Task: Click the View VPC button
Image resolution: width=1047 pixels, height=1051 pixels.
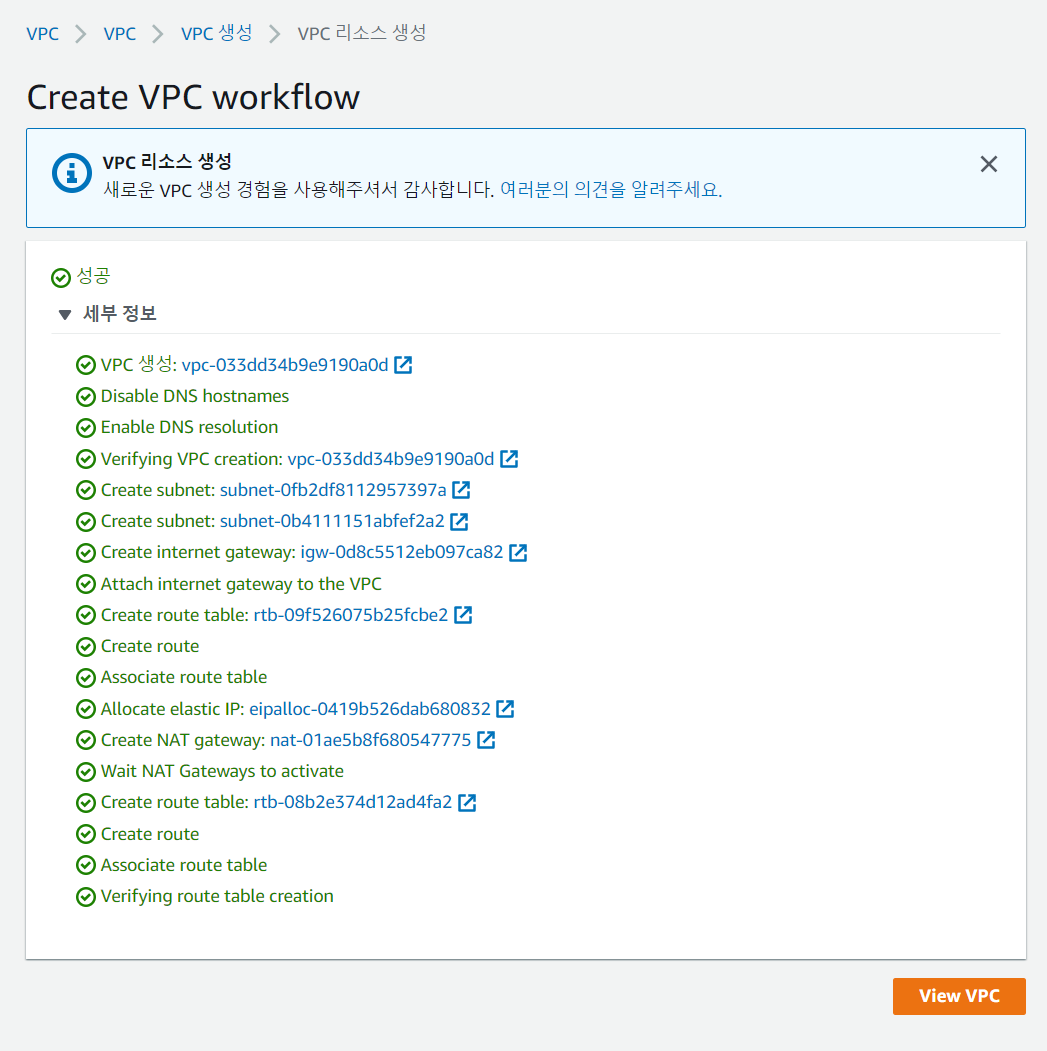Action: point(959,996)
